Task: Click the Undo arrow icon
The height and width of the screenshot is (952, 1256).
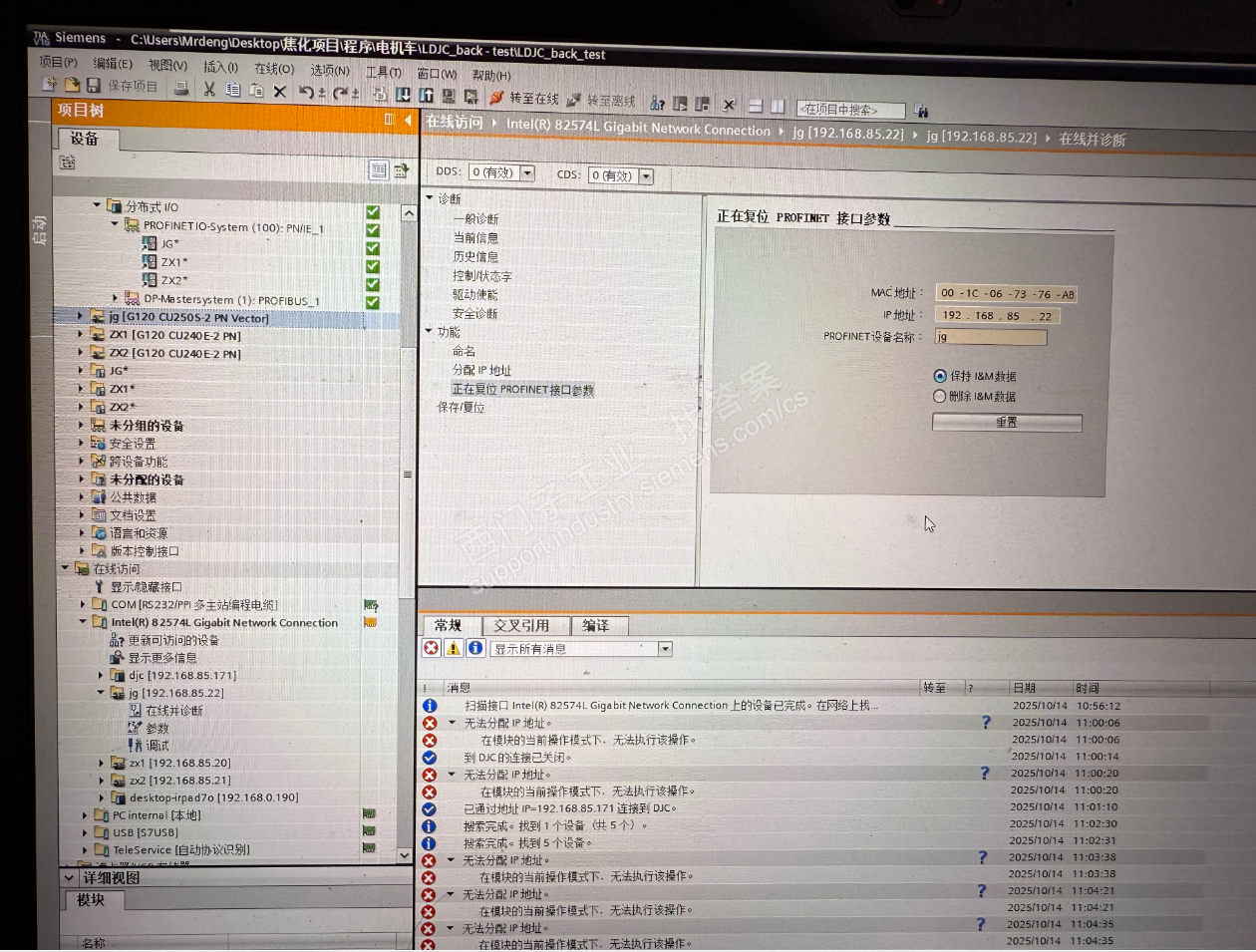Action: pyautogui.click(x=307, y=93)
